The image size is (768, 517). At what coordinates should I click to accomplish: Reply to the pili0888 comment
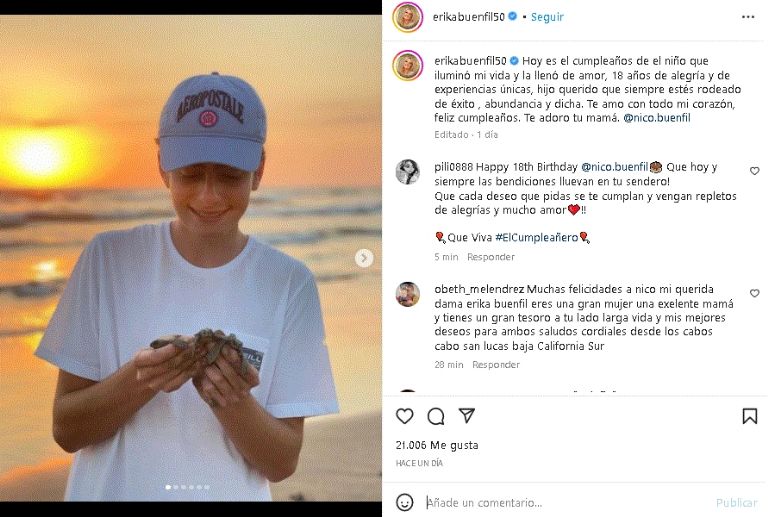tap(491, 257)
